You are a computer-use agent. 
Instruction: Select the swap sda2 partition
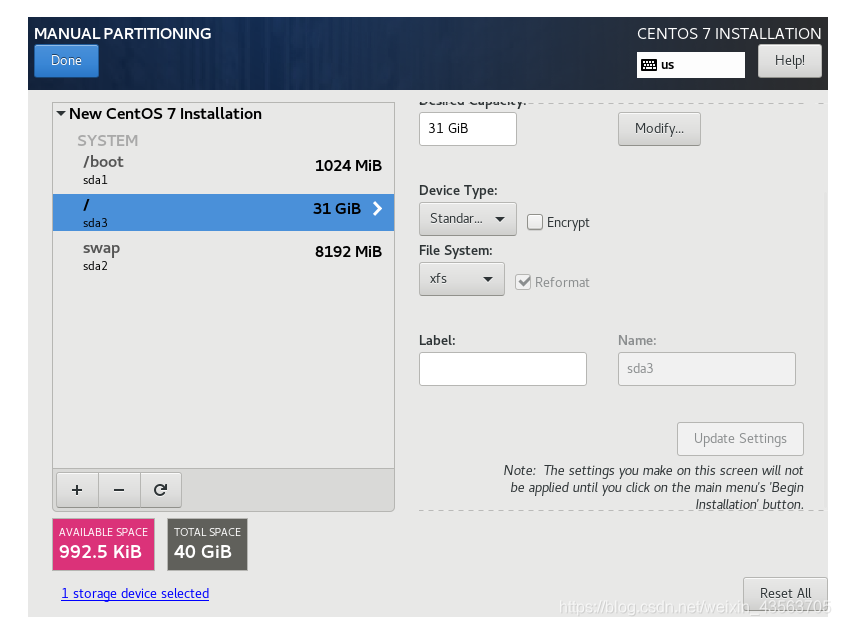[224, 256]
